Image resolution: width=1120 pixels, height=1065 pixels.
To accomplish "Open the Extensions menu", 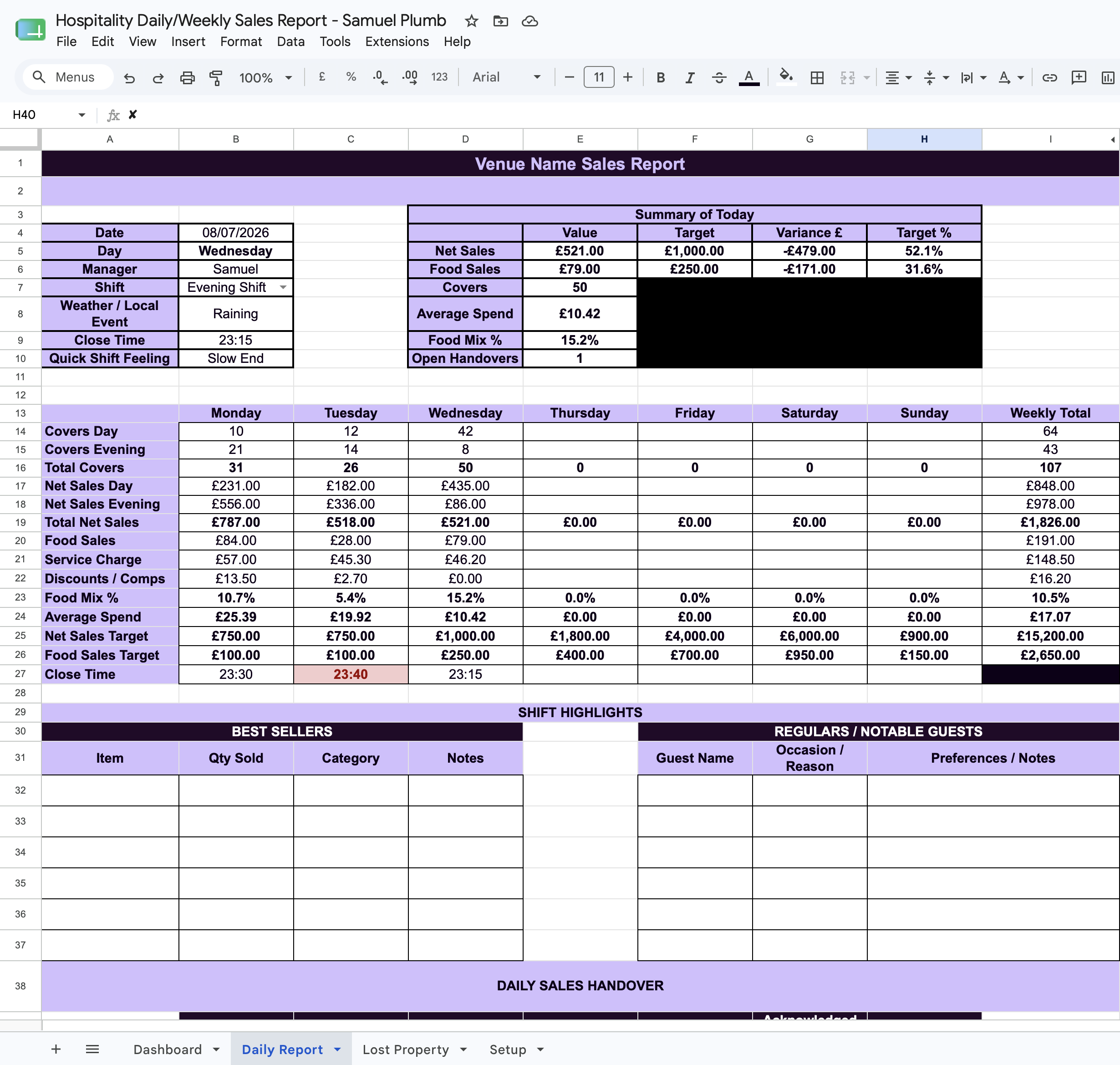I will tap(397, 41).
